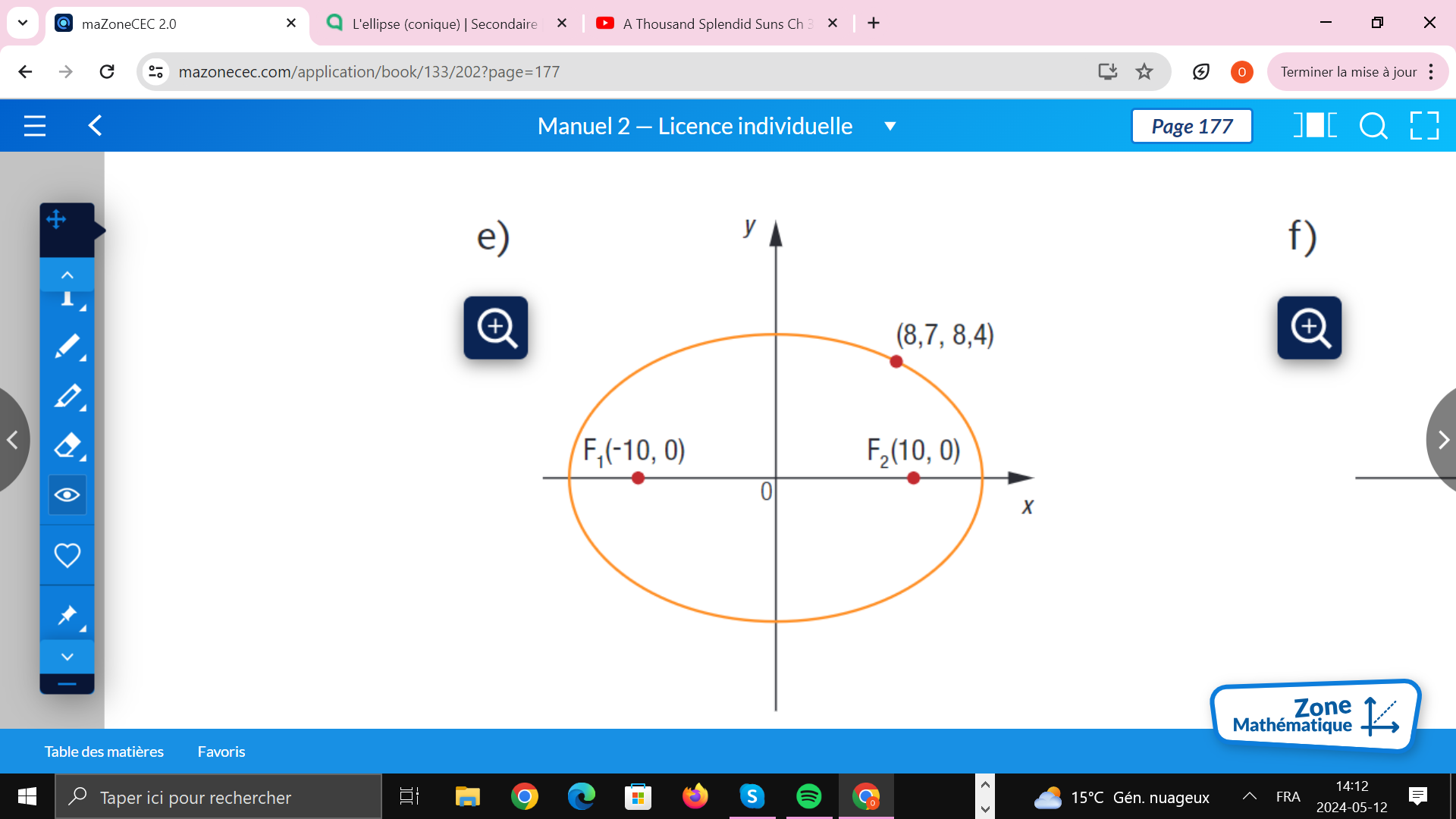Toggle annotation visibility eye icon

(67, 495)
